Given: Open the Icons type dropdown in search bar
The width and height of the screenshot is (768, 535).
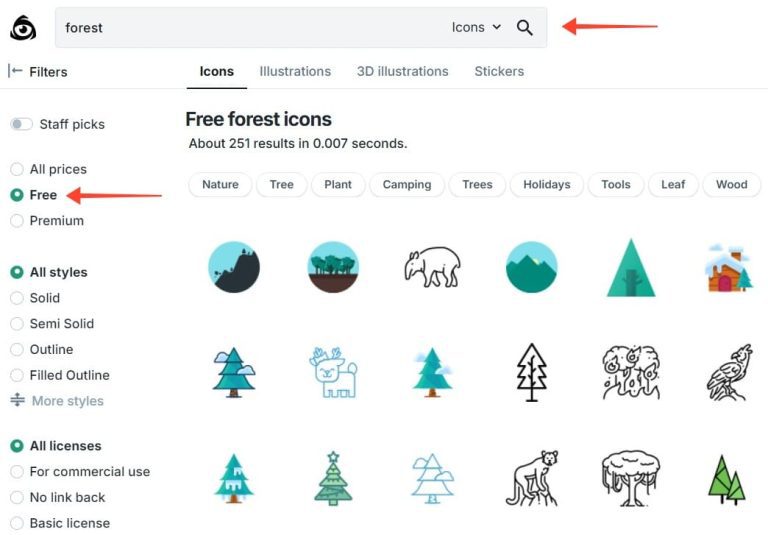Looking at the screenshot, I should (x=476, y=28).
